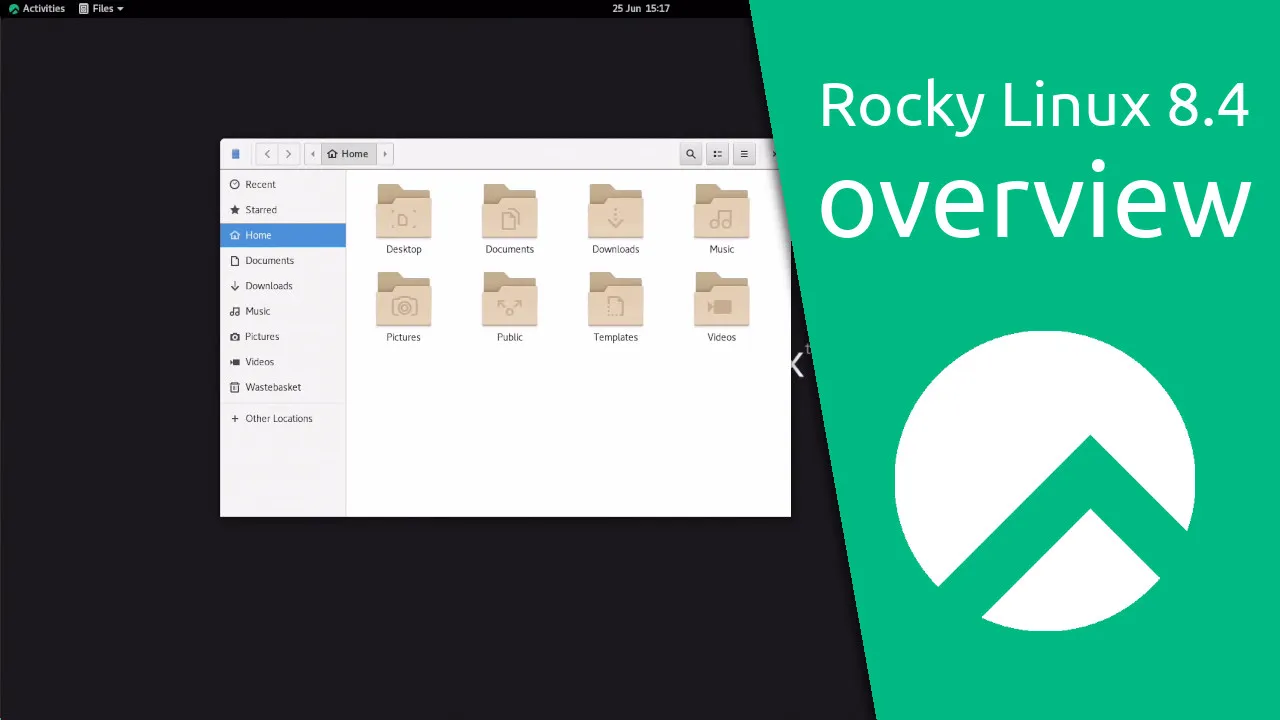
Task: Select the Public folder icon
Action: 510,299
